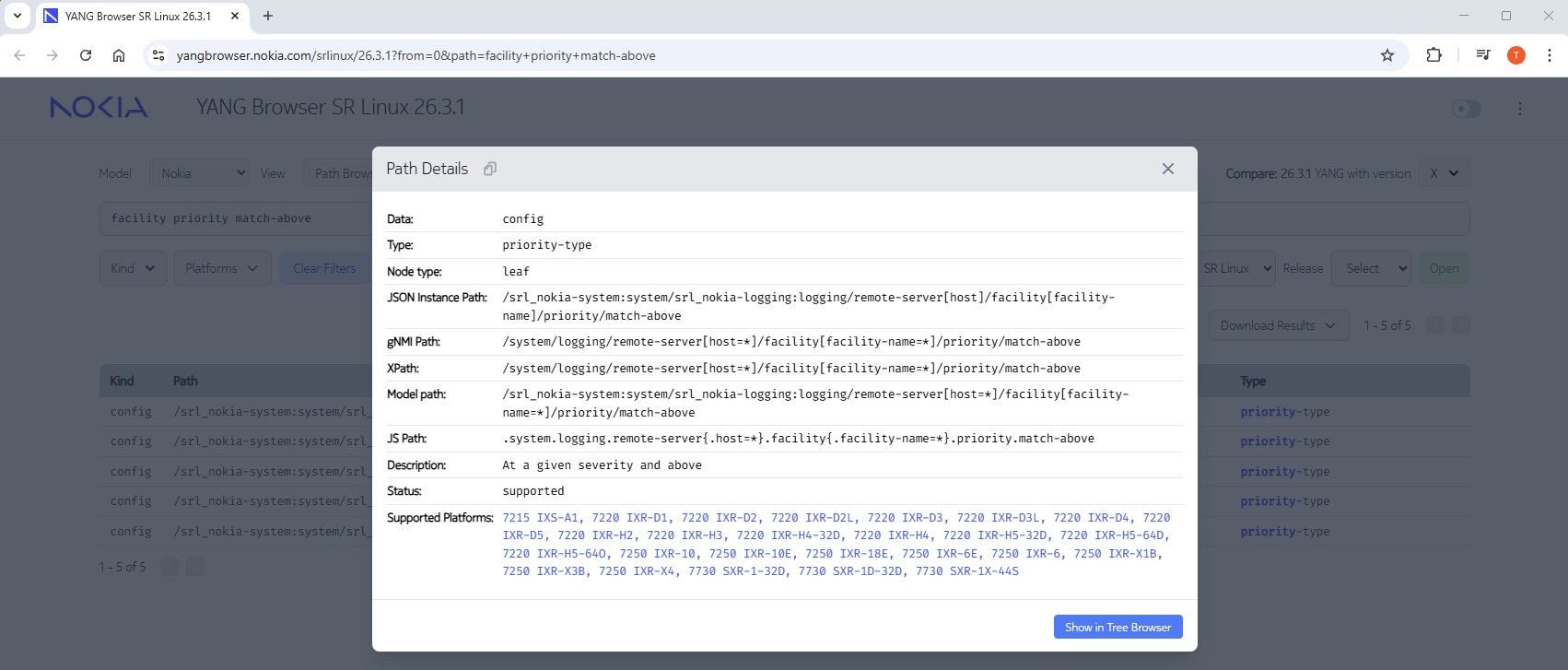Click the Status value supported
1568x670 pixels.
coord(533,491)
